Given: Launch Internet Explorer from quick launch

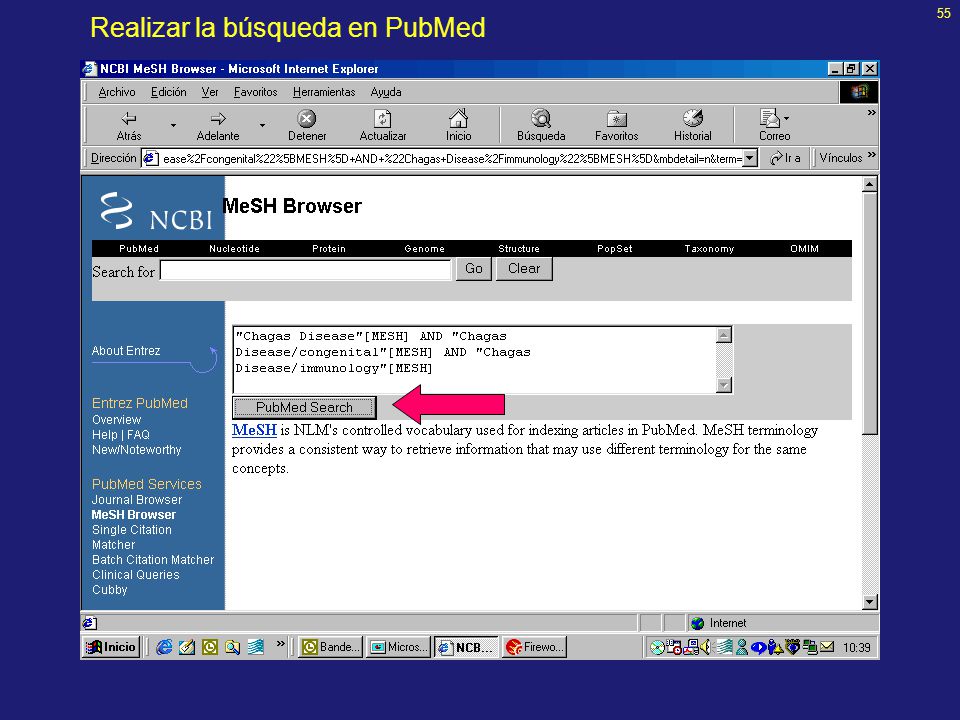Looking at the screenshot, I should click(x=163, y=647).
